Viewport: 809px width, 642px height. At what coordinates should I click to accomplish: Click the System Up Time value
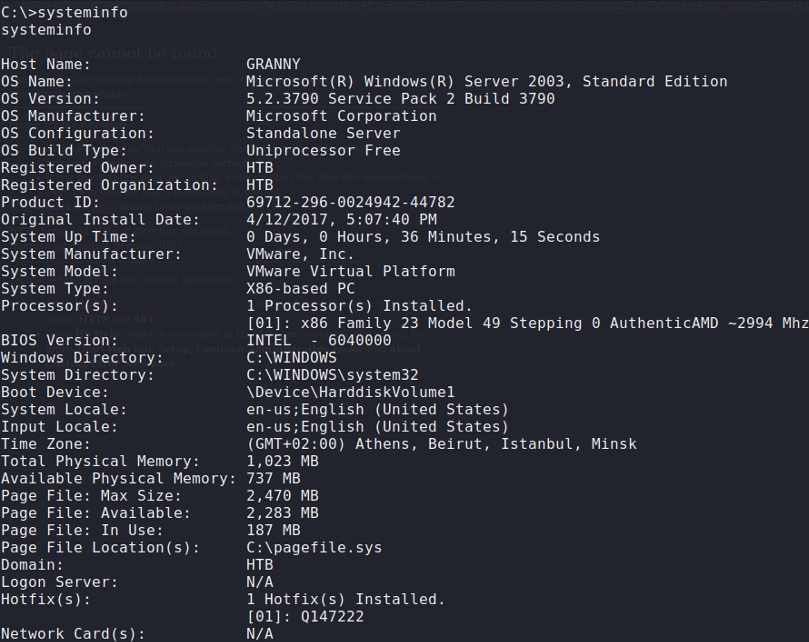click(422, 237)
